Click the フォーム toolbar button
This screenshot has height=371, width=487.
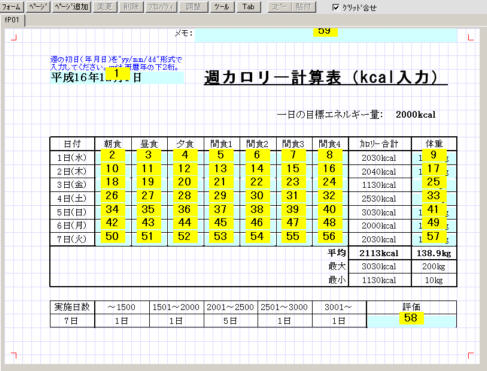point(11,7)
